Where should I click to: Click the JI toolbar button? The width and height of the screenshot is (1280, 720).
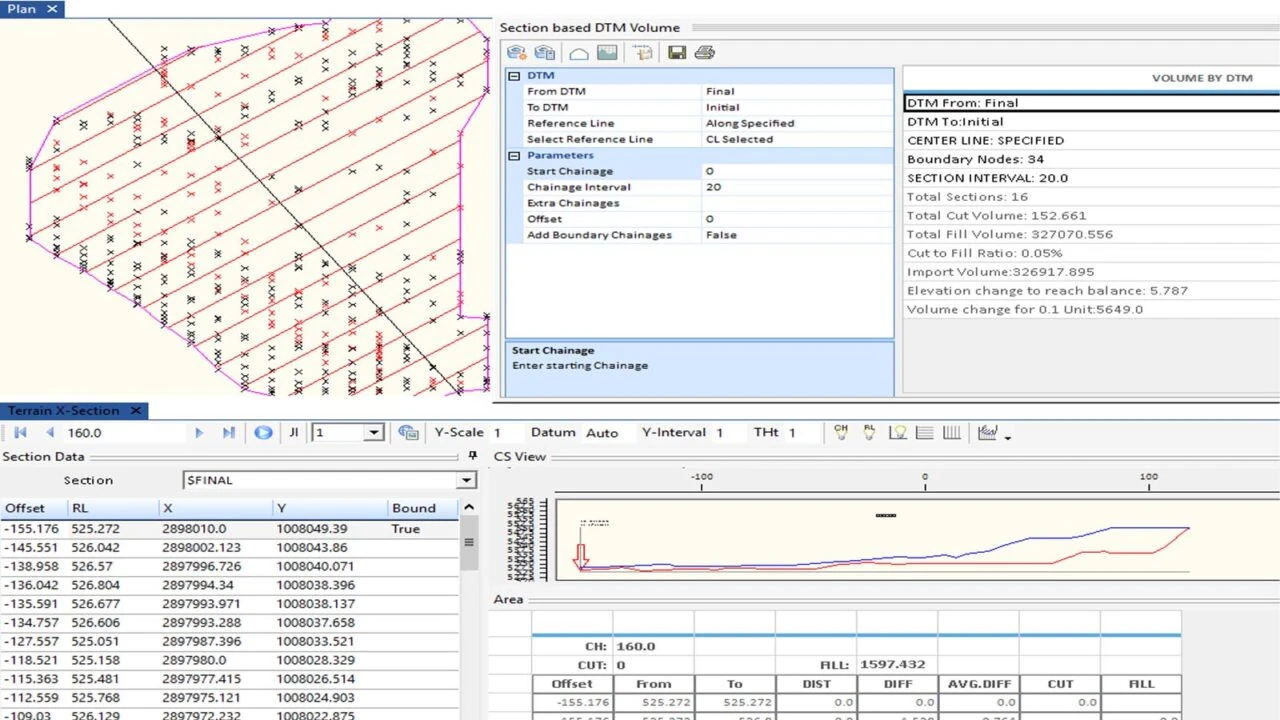294,433
